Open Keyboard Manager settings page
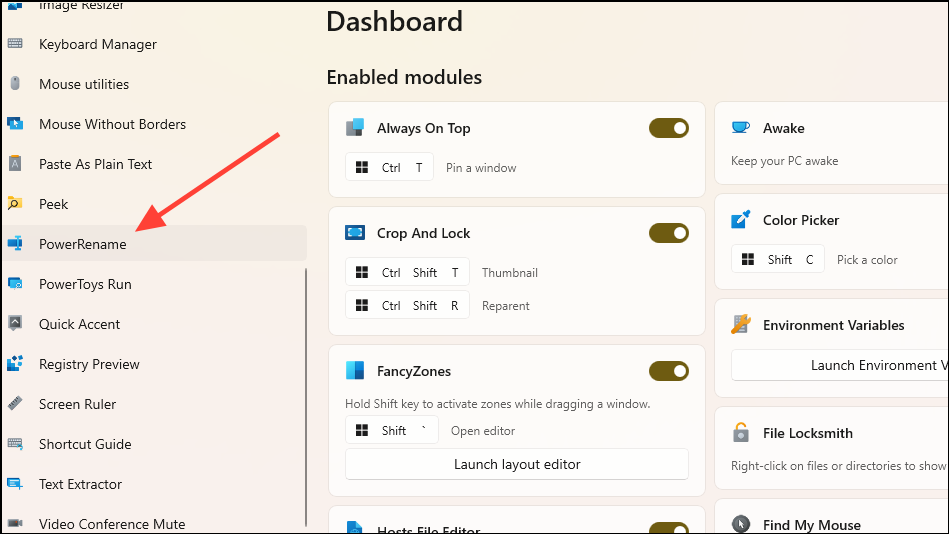949x534 pixels. [154, 44]
